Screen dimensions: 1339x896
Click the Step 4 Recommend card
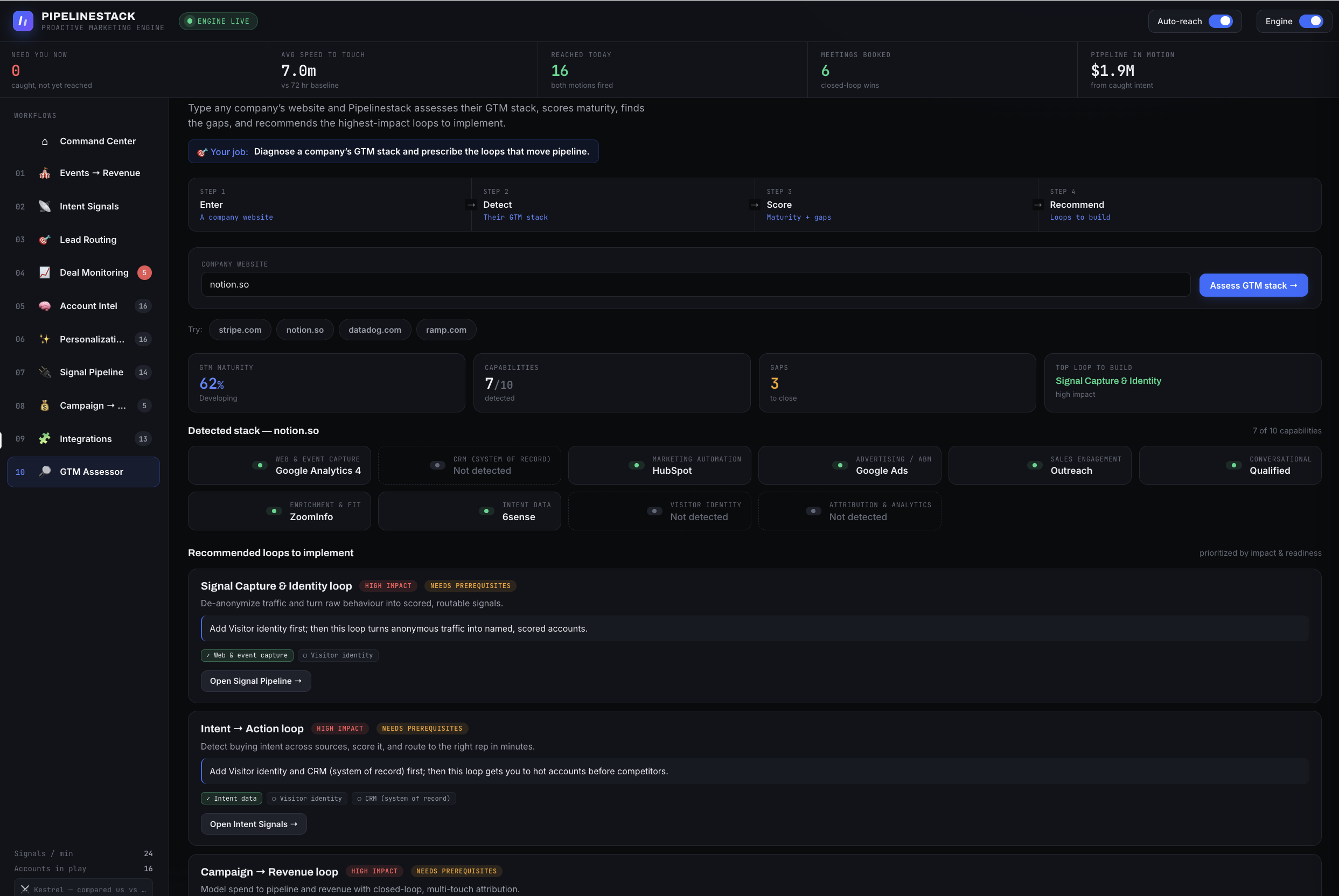[x=1180, y=205]
